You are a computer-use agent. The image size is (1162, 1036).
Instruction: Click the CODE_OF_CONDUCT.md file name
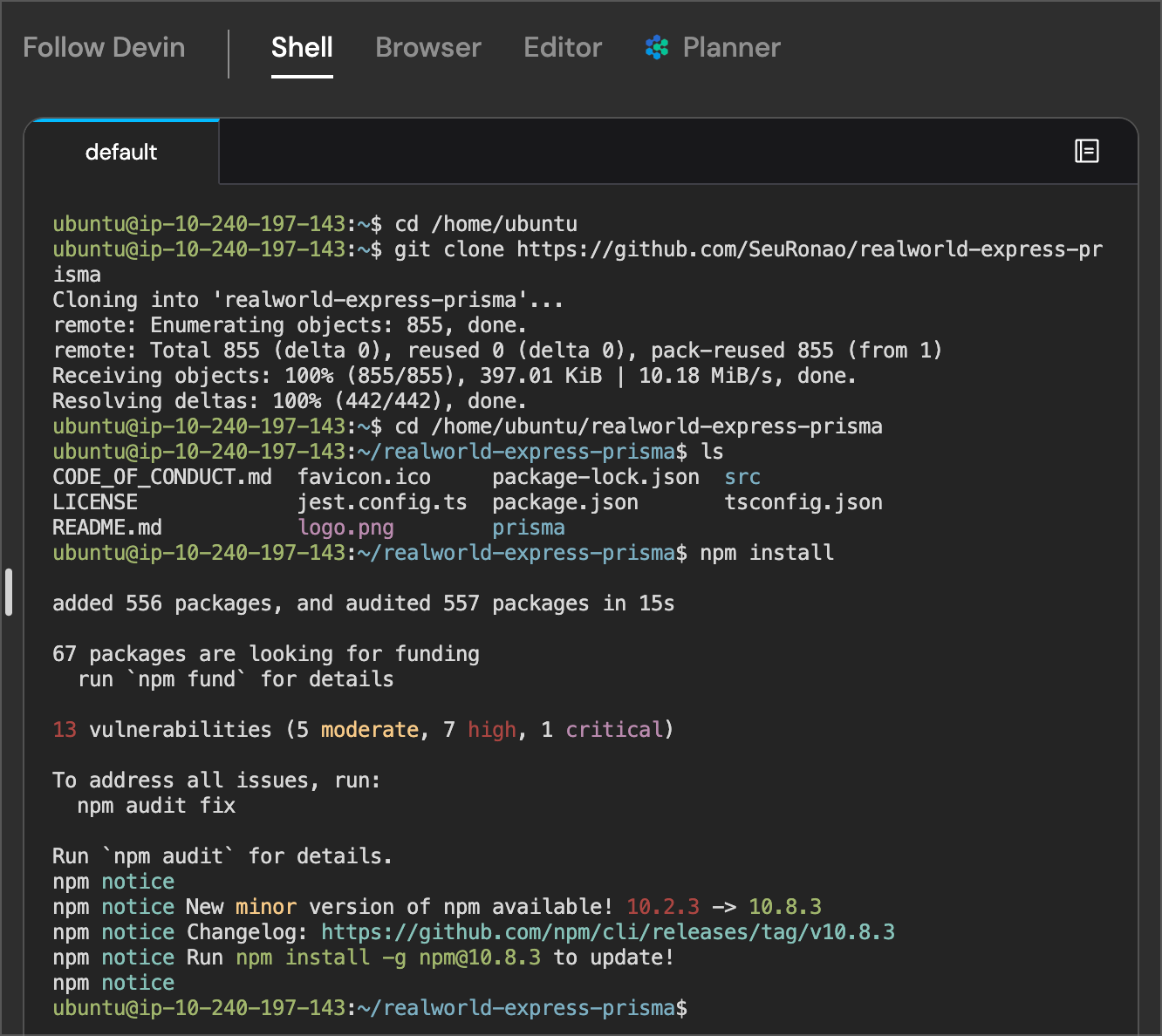point(162,477)
